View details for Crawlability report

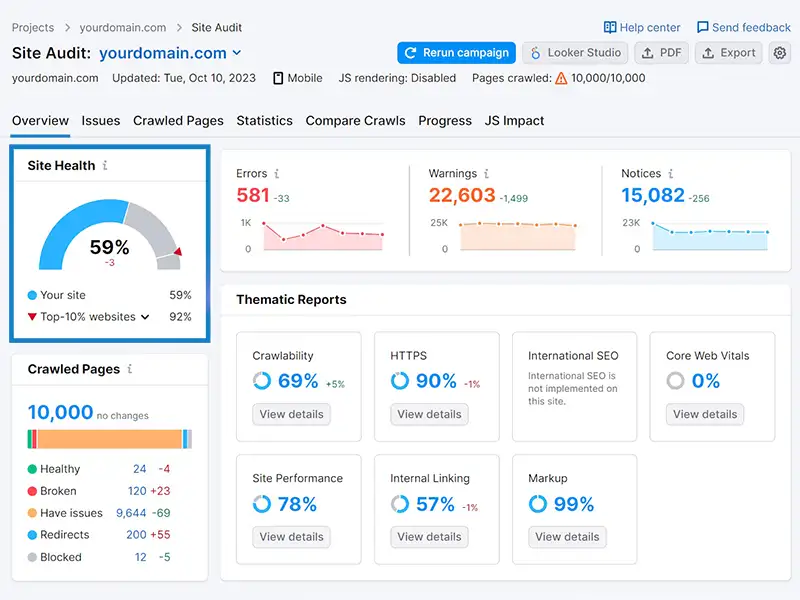(x=291, y=414)
